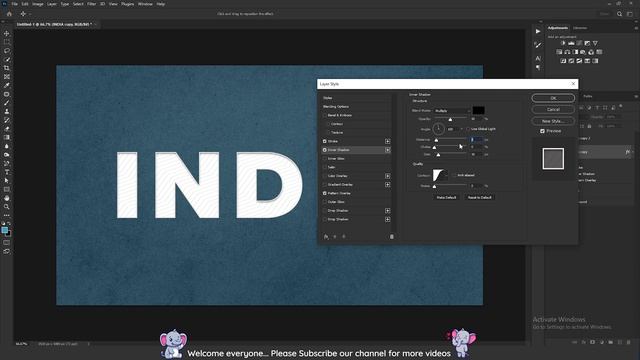The height and width of the screenshot is (360, 640).
Task: Open the Adjustments panel flyout menu
Action: point(636,28)
